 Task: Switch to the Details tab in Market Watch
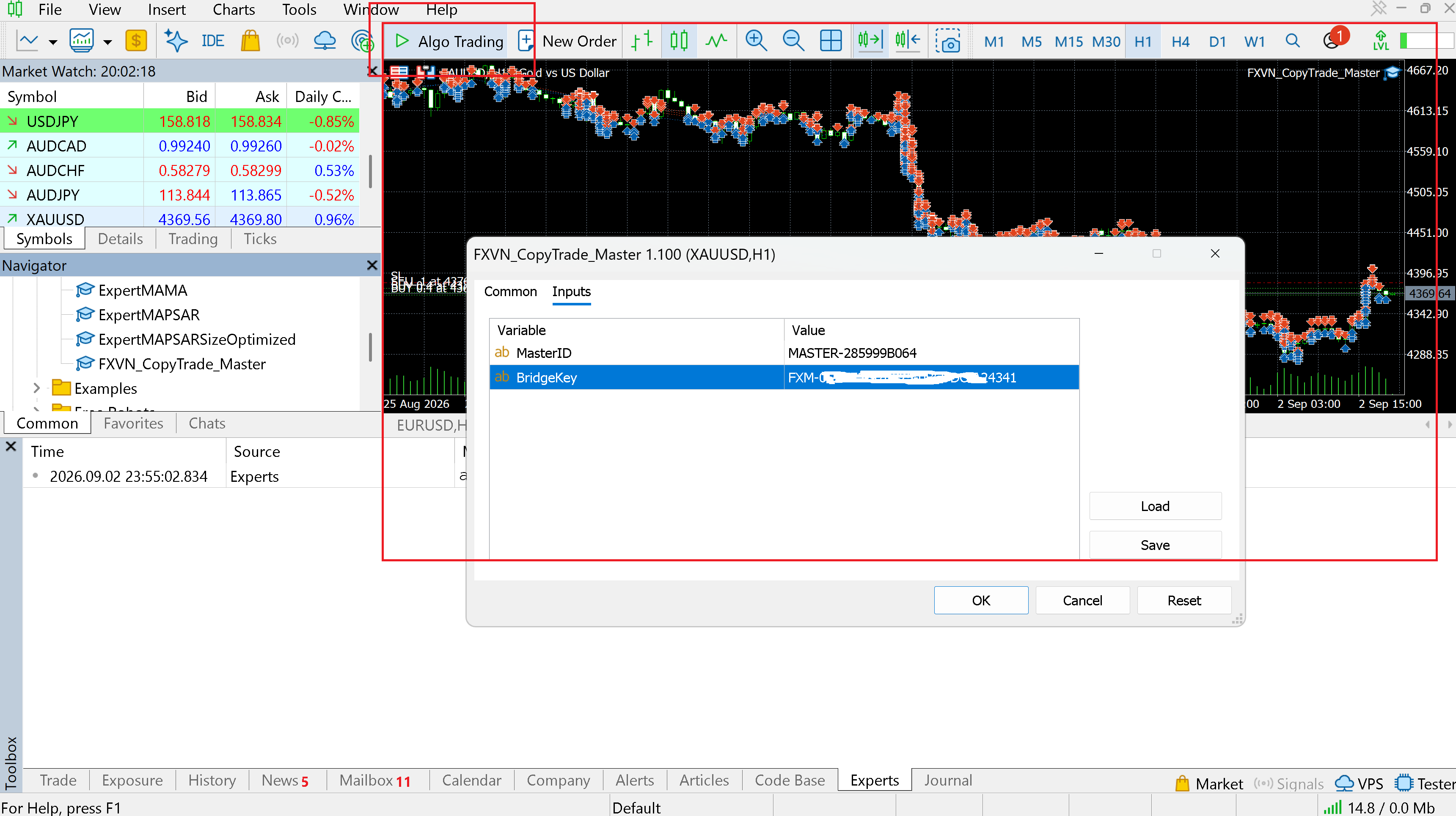point(121,239)
